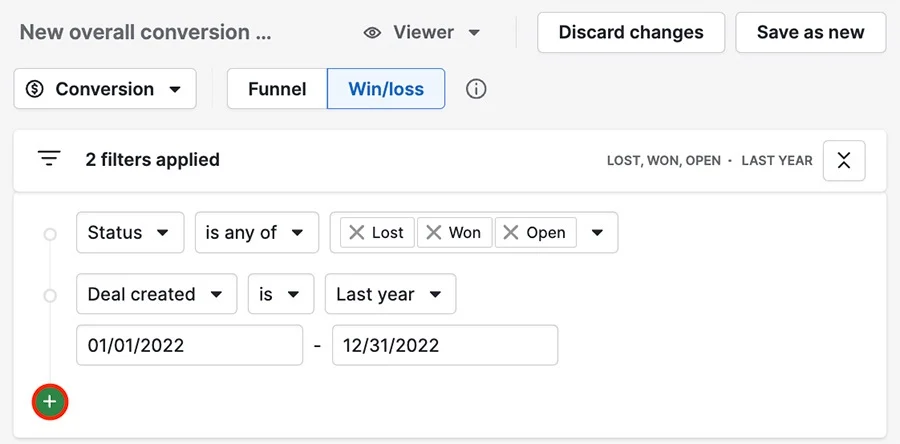Click the green add filter plus button
This screenshot has height=444, width=900.
pos(50,402)
